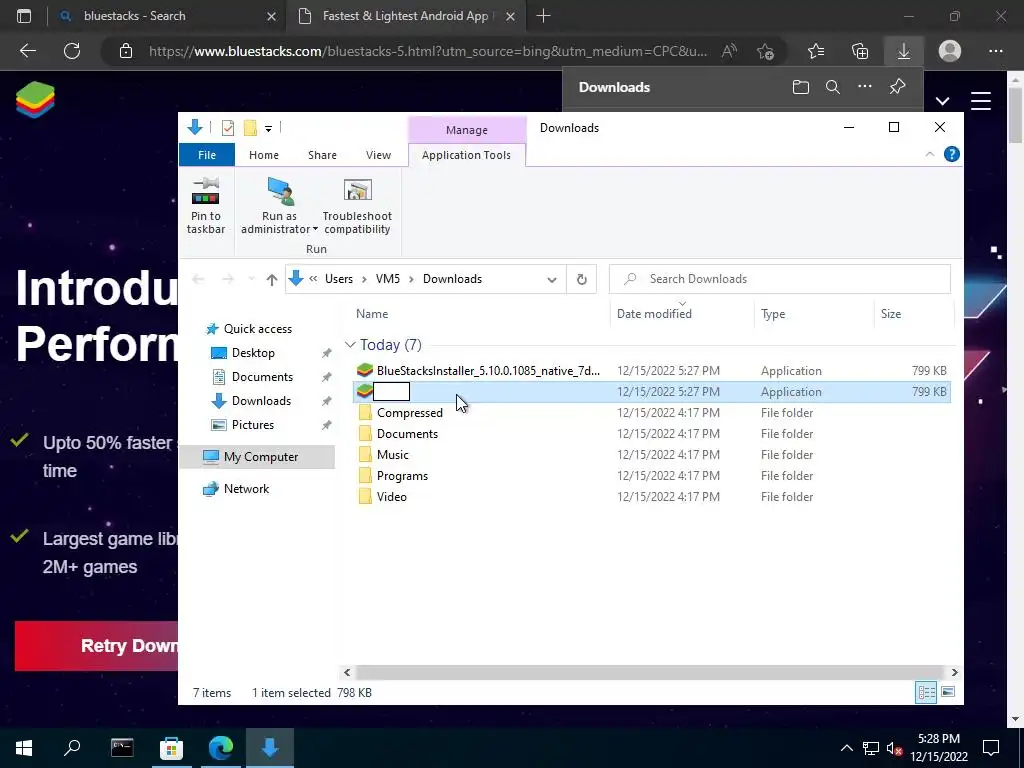
Task: Switch to the Share ribbon tab
Action: click(323, 155)
